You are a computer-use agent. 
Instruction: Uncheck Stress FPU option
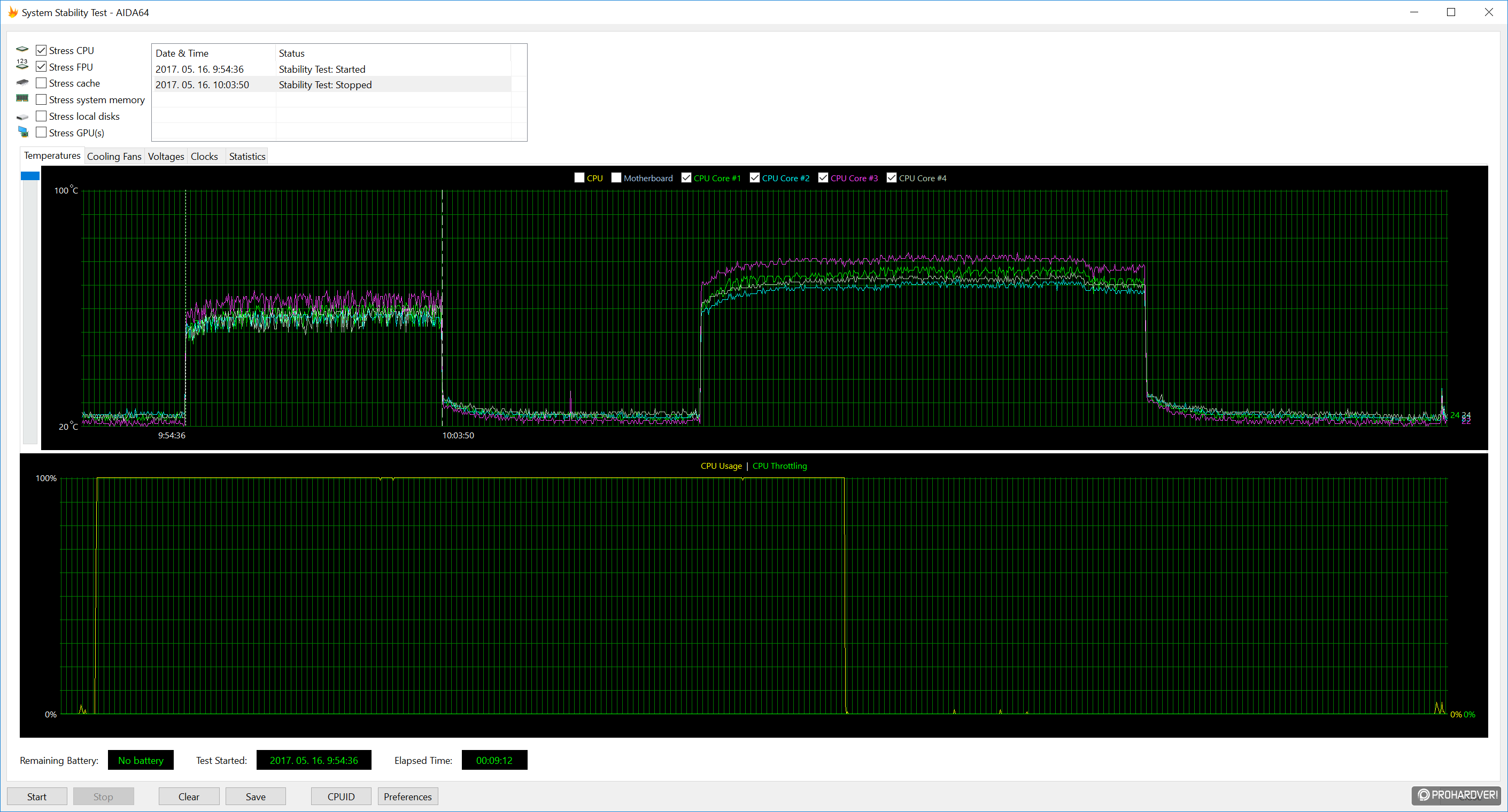pos(41,67)
